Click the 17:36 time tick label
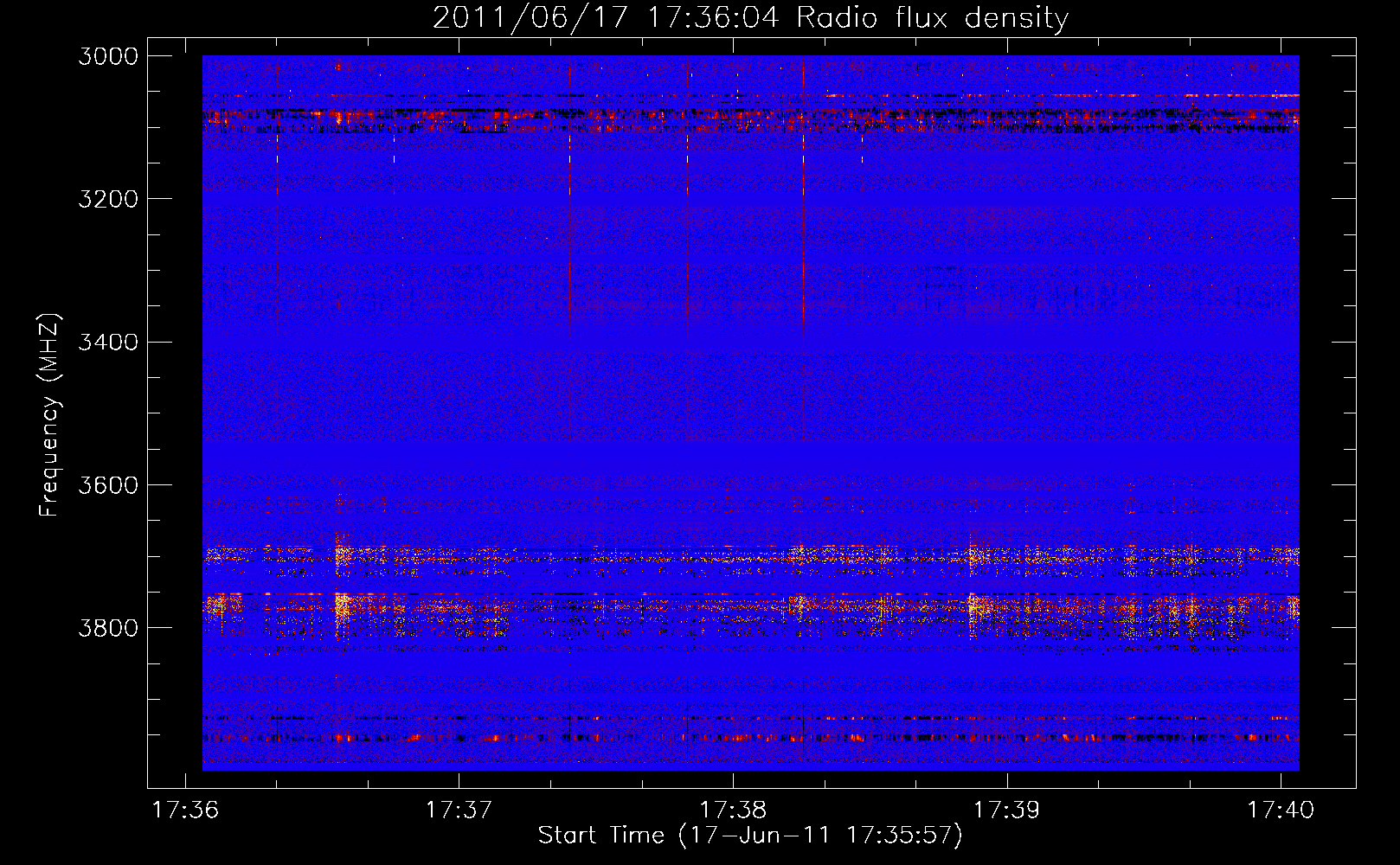Screen dimensions: 1400x865 point(185,811)
